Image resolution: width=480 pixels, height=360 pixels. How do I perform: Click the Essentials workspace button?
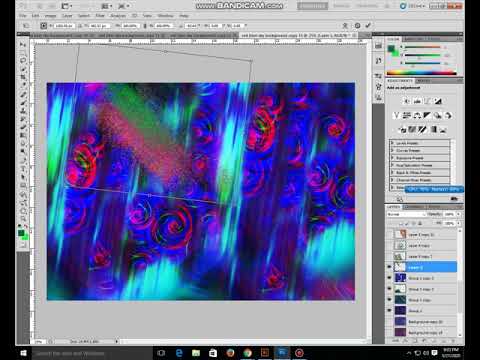click(312, 6)
